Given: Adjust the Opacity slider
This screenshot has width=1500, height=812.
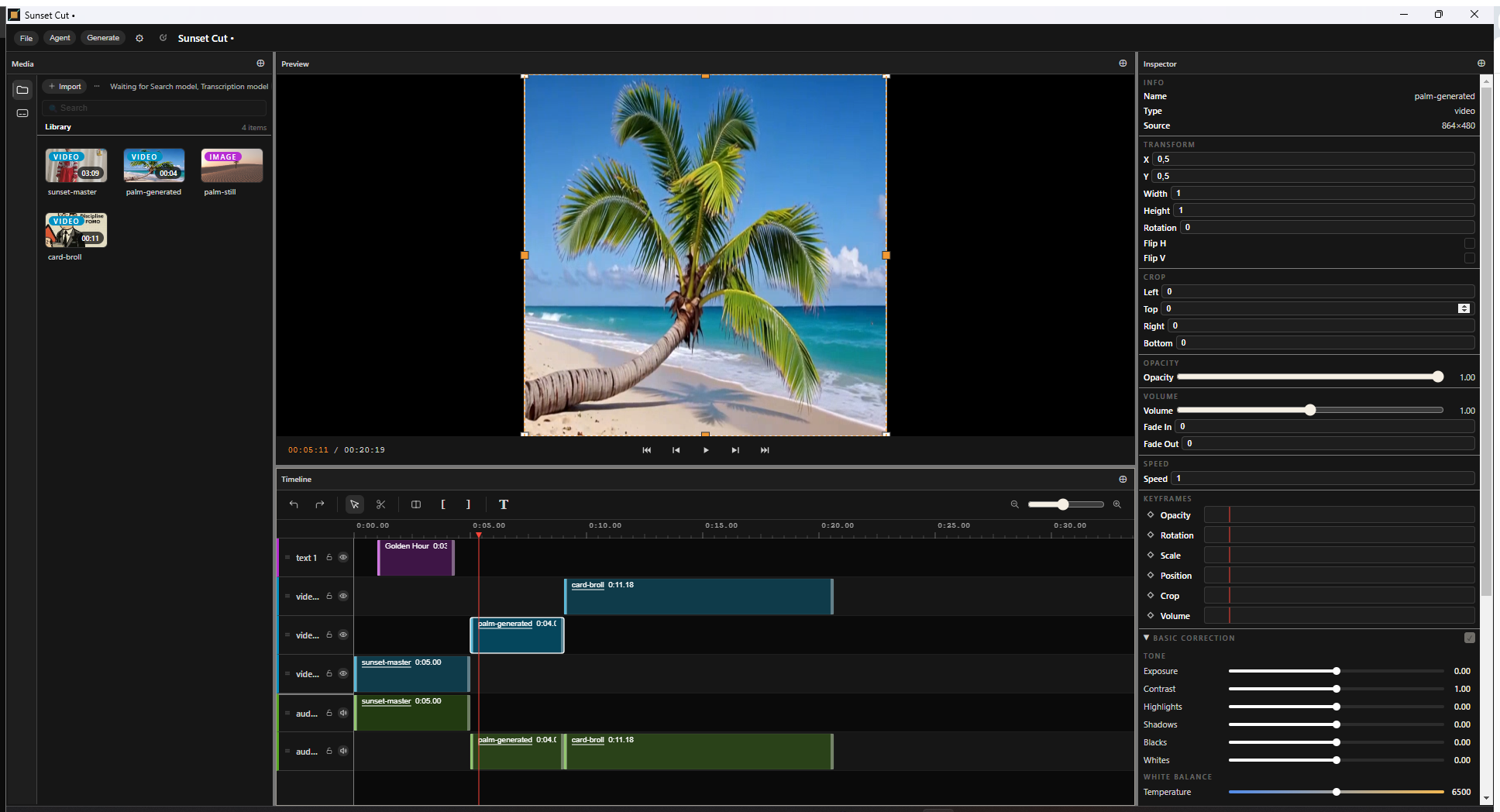Looking at the screenshot, I should 1309,377.
